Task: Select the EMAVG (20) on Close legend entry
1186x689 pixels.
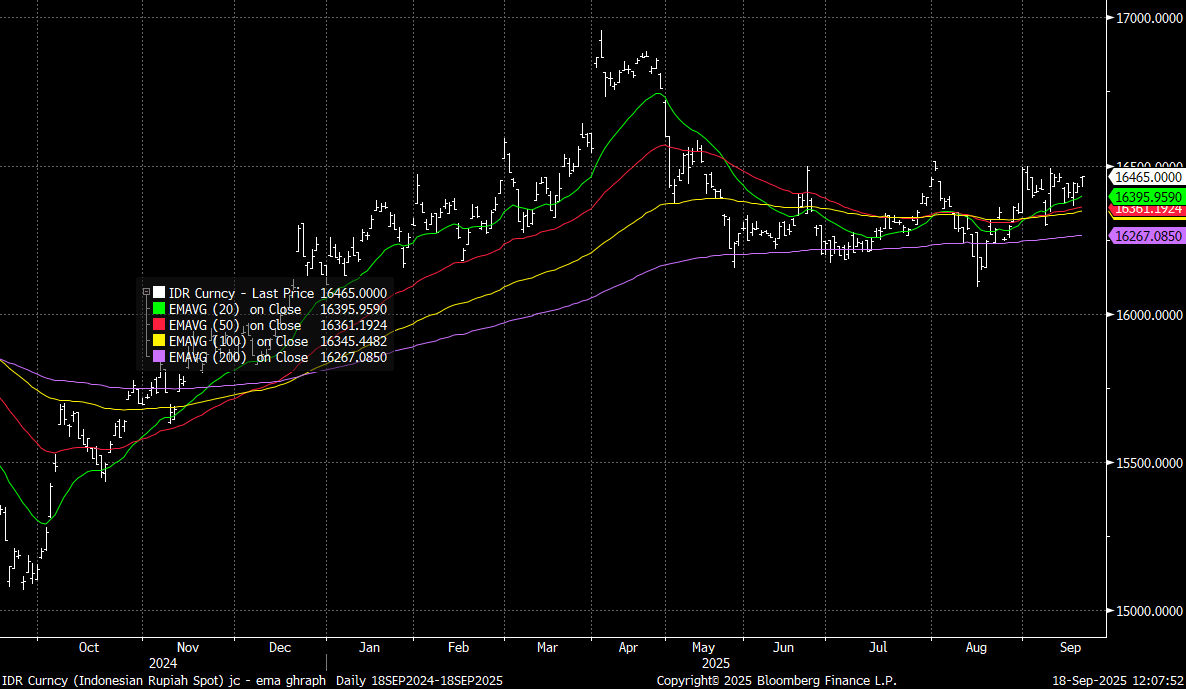Action: coord(277,309)
